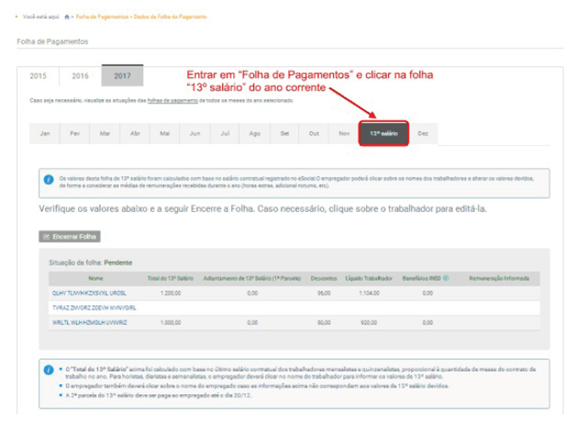Switch to the Dez month tab

point(423,134)
